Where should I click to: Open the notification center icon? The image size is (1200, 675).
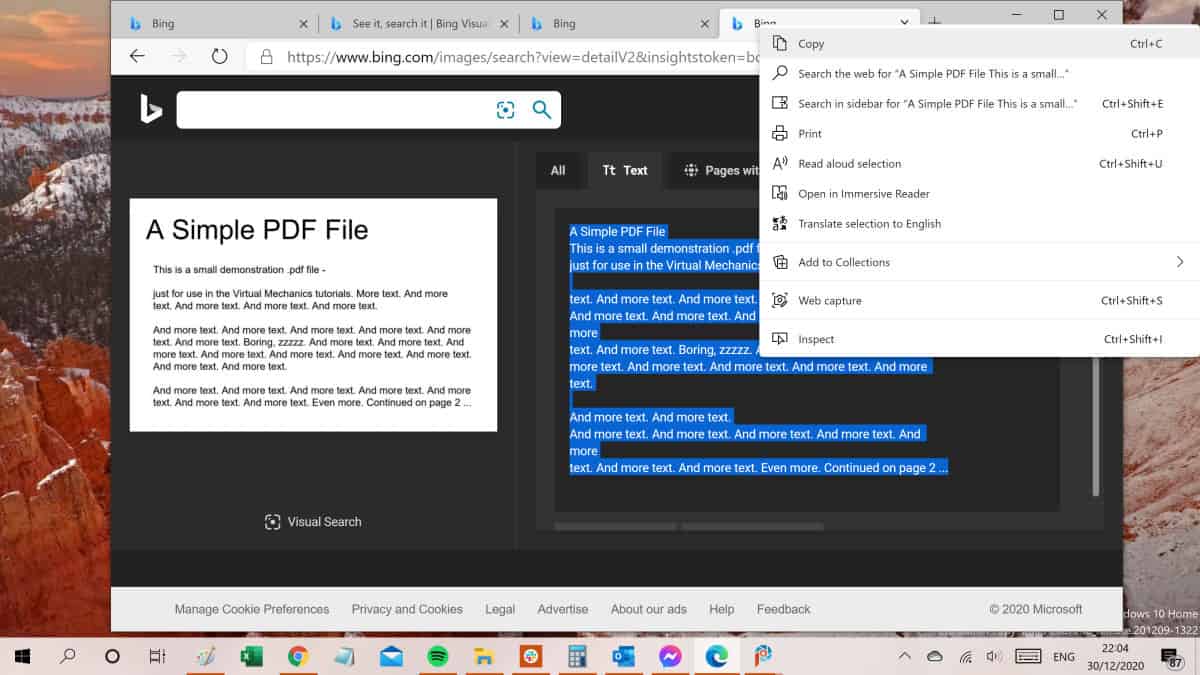click(x=1172, y=656)
